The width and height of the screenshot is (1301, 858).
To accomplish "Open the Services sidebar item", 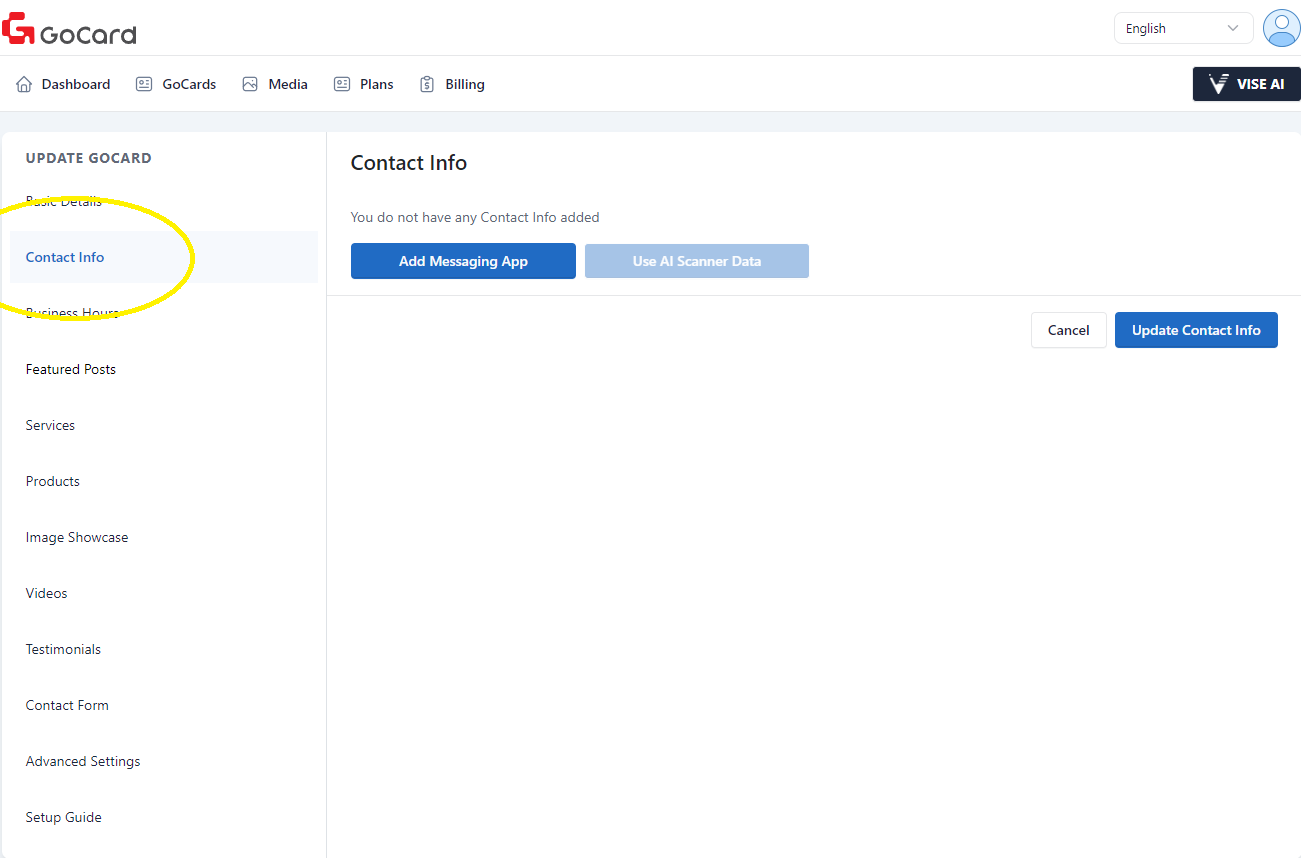I will (x=50, y=425).
